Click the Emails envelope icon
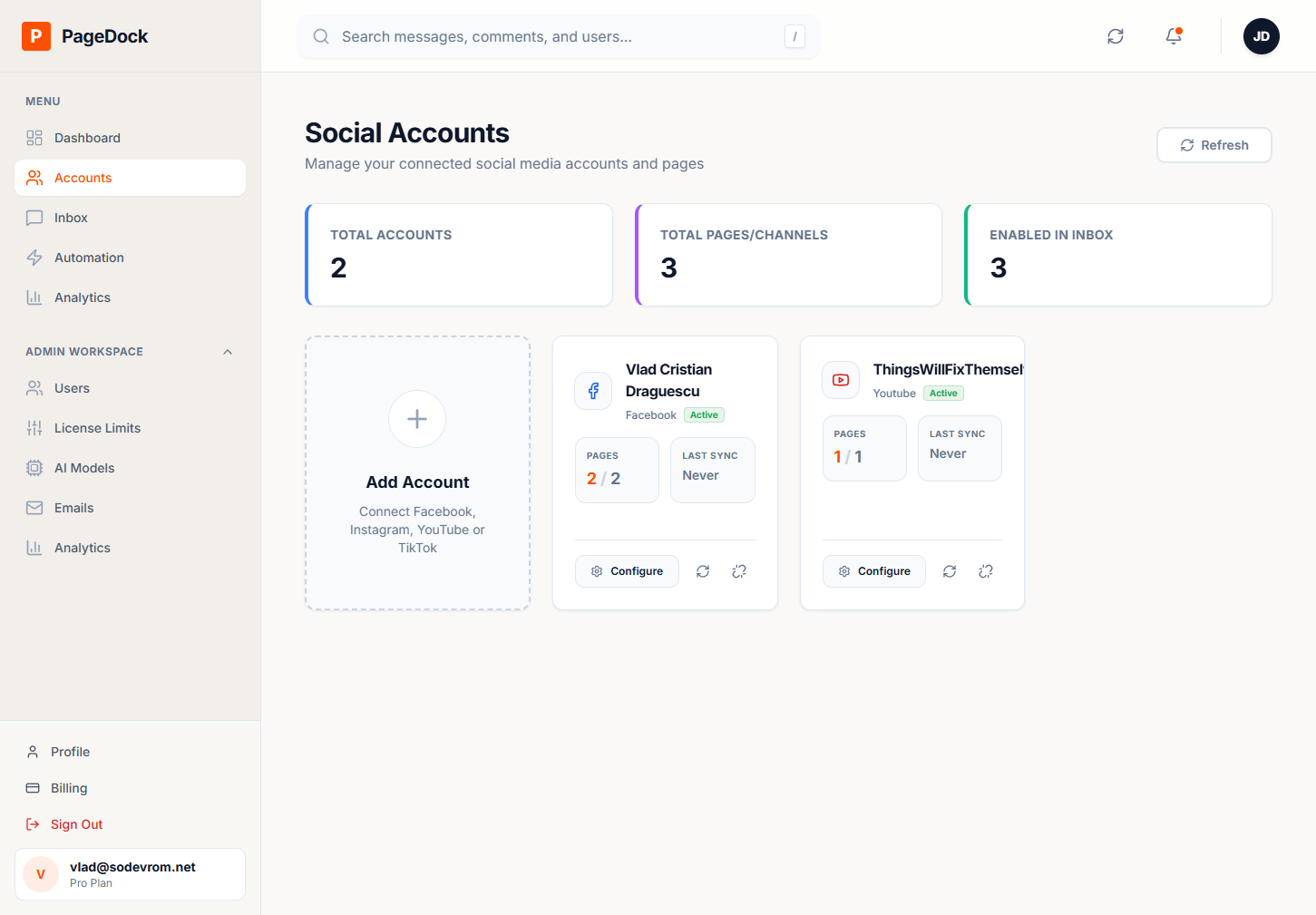Screen dimensions: 1316x915 [34, 508]
